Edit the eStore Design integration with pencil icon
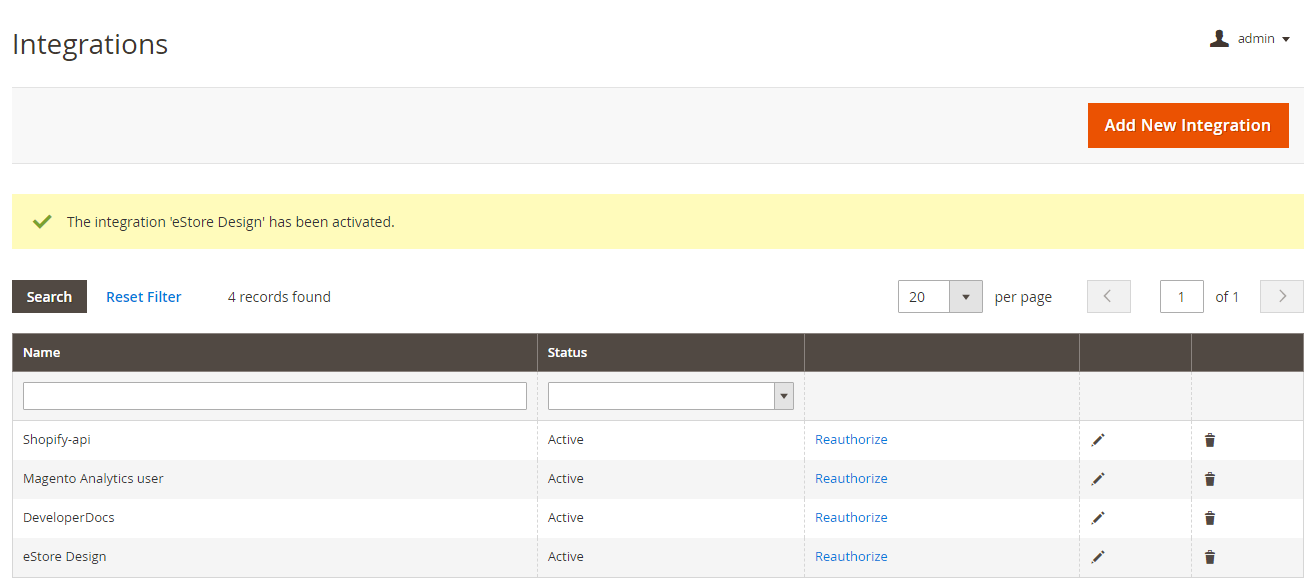The height and width of the screenshot is (582, 1307). click(1098, 557)
